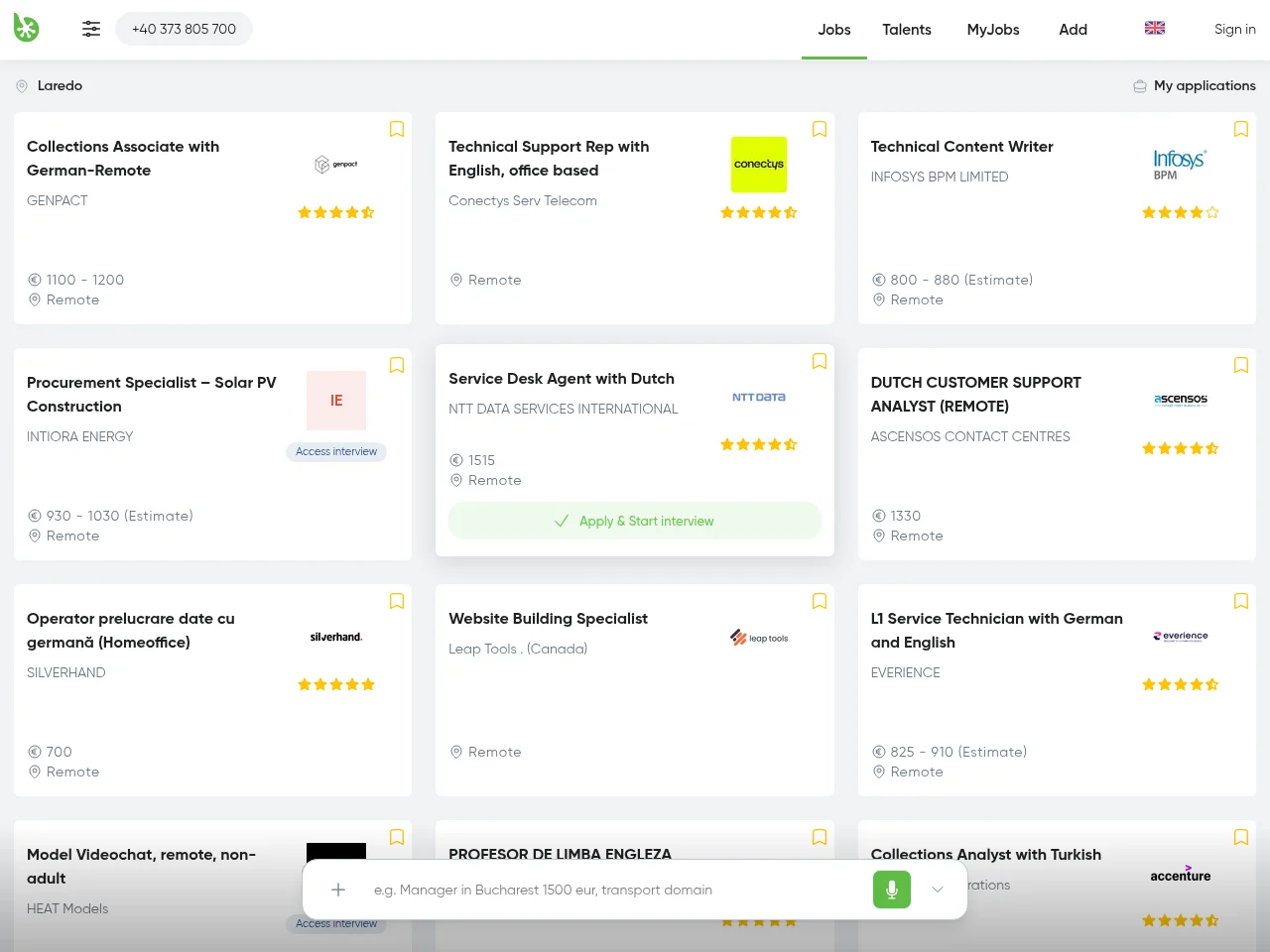Open My applications link
1270x952 pixels.
coord(1195,86)
